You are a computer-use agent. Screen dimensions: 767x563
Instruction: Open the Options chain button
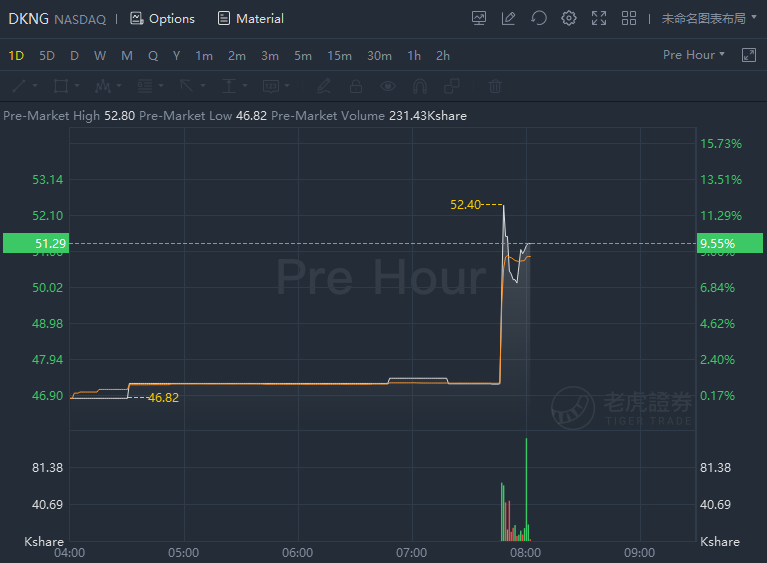click(x=162, y=19)
